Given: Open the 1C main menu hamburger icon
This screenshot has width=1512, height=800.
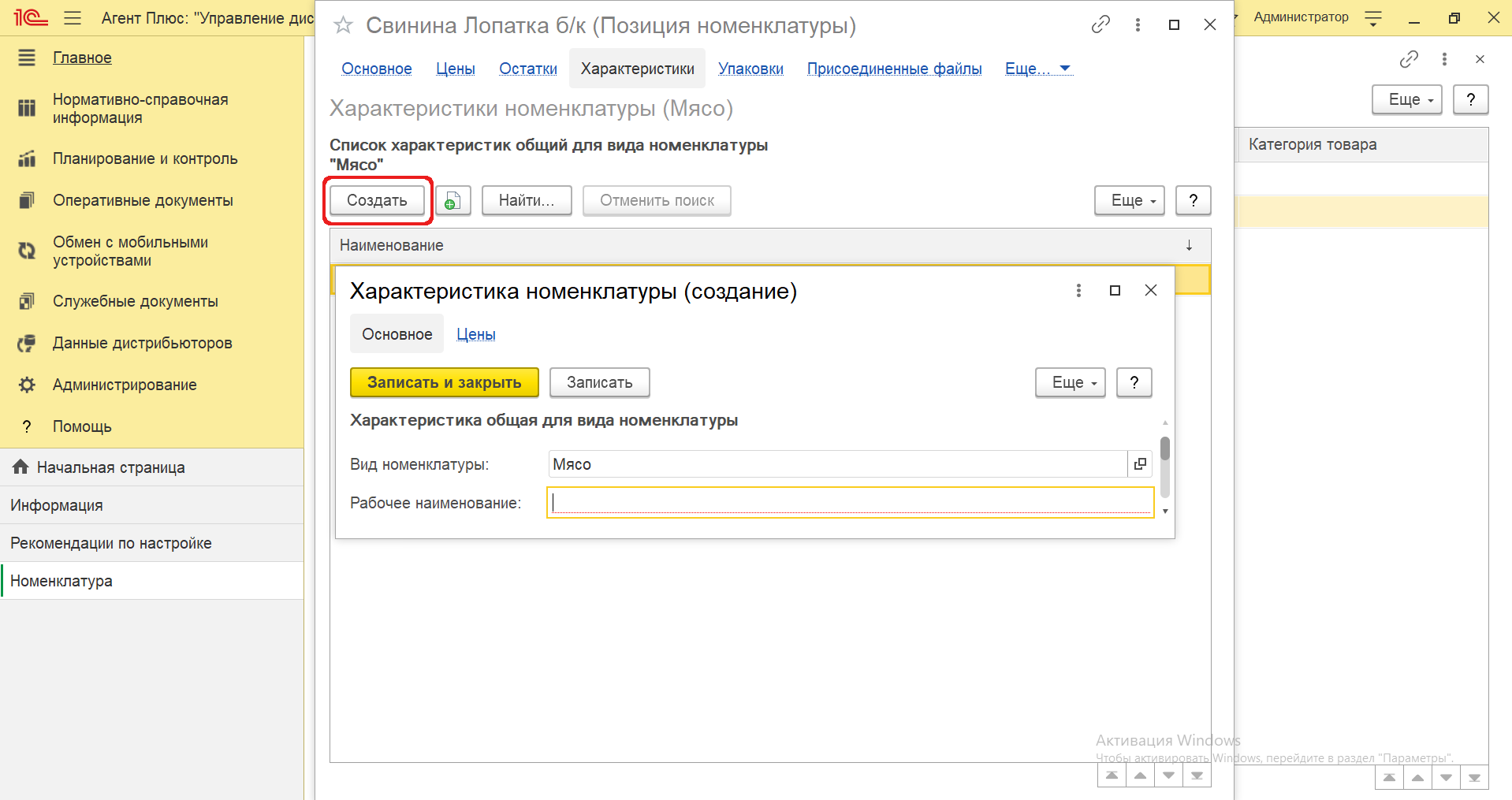Looking at the screenshot, I should [x=73, y=17].
